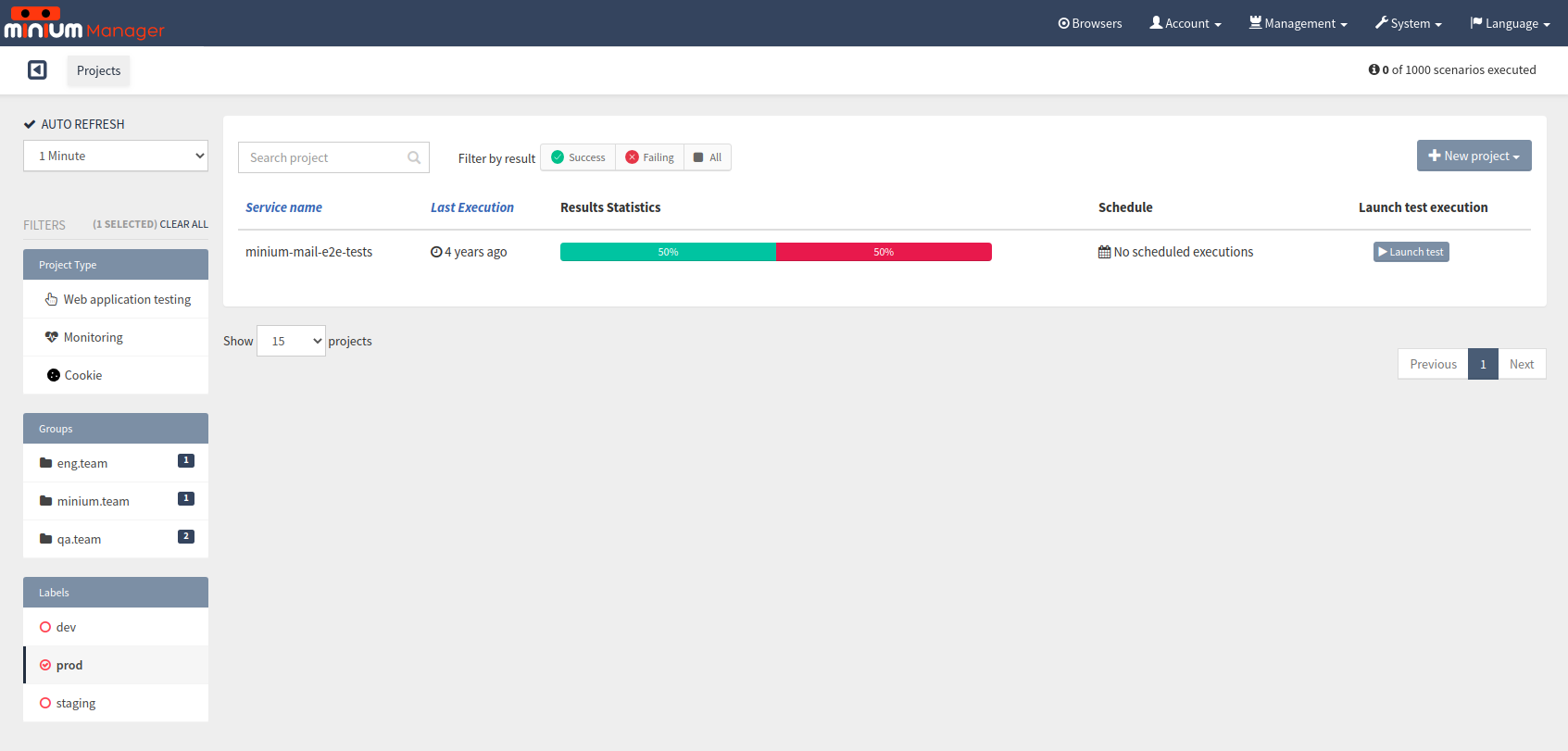This screenshot has width=1568, height=751.
Task: Click the count badge on qa.team
Action: 186,536
